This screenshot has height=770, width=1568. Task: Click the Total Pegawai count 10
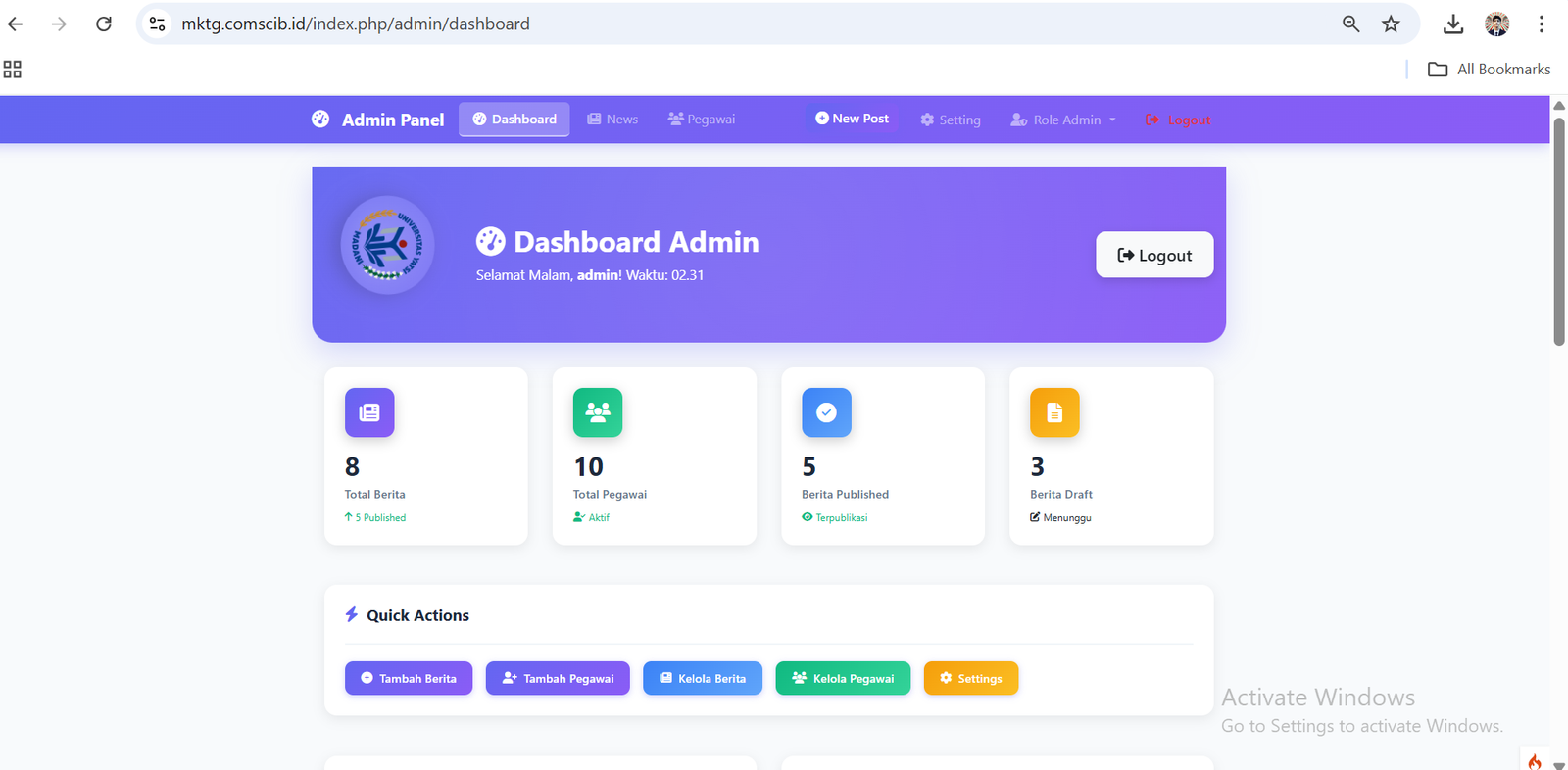tap(589, 466)
